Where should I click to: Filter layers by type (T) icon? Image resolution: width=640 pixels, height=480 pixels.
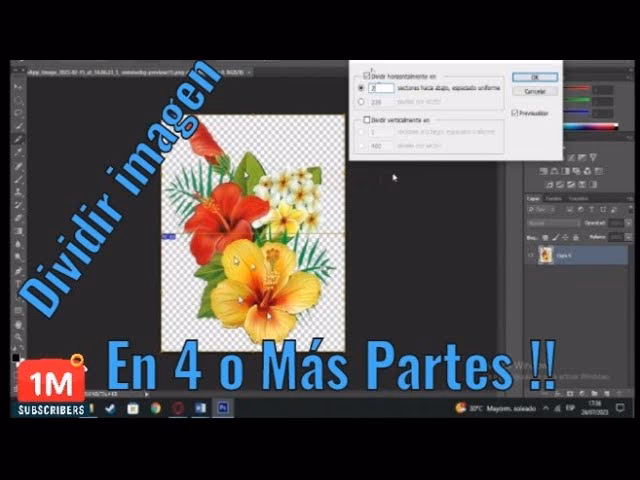coord(591,210)
